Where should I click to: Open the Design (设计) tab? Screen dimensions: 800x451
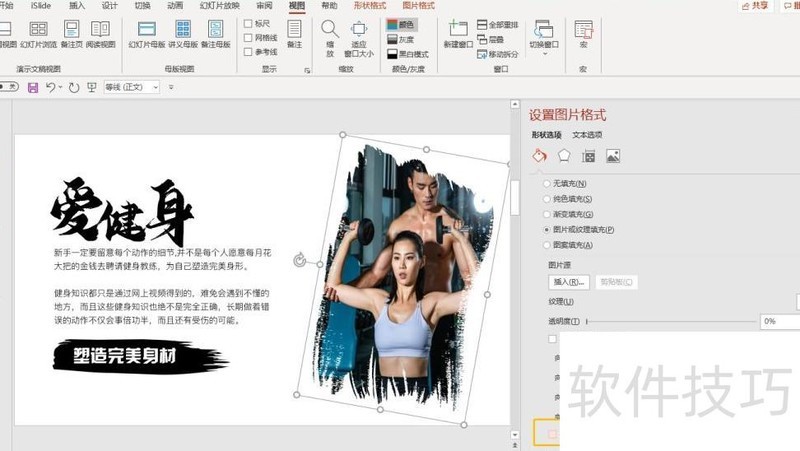pos(110,6)
